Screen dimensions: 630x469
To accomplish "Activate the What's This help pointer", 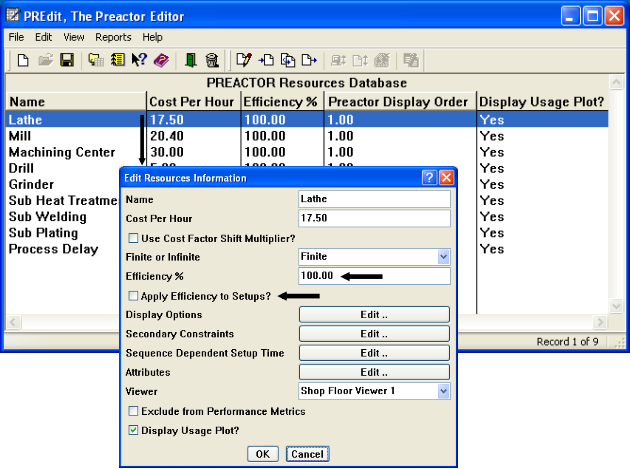I will point(139,60).
